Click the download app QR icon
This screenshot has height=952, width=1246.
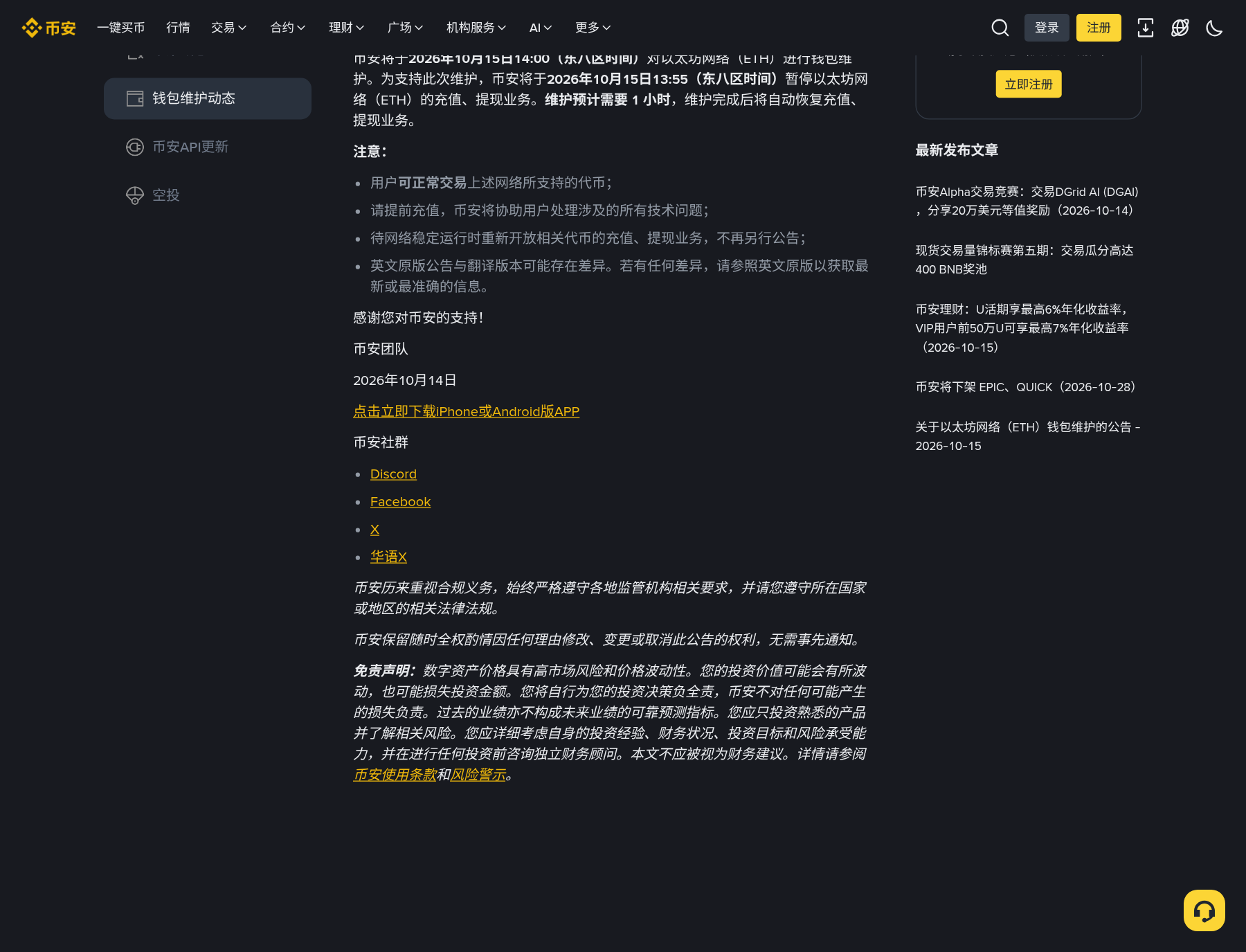coord(1146,28)
